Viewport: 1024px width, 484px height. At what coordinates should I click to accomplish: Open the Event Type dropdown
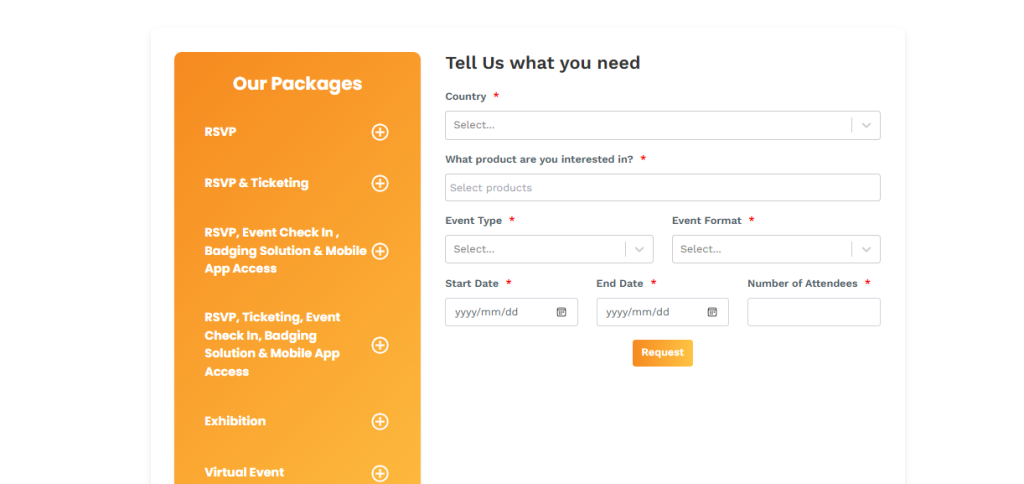point(549,249)
